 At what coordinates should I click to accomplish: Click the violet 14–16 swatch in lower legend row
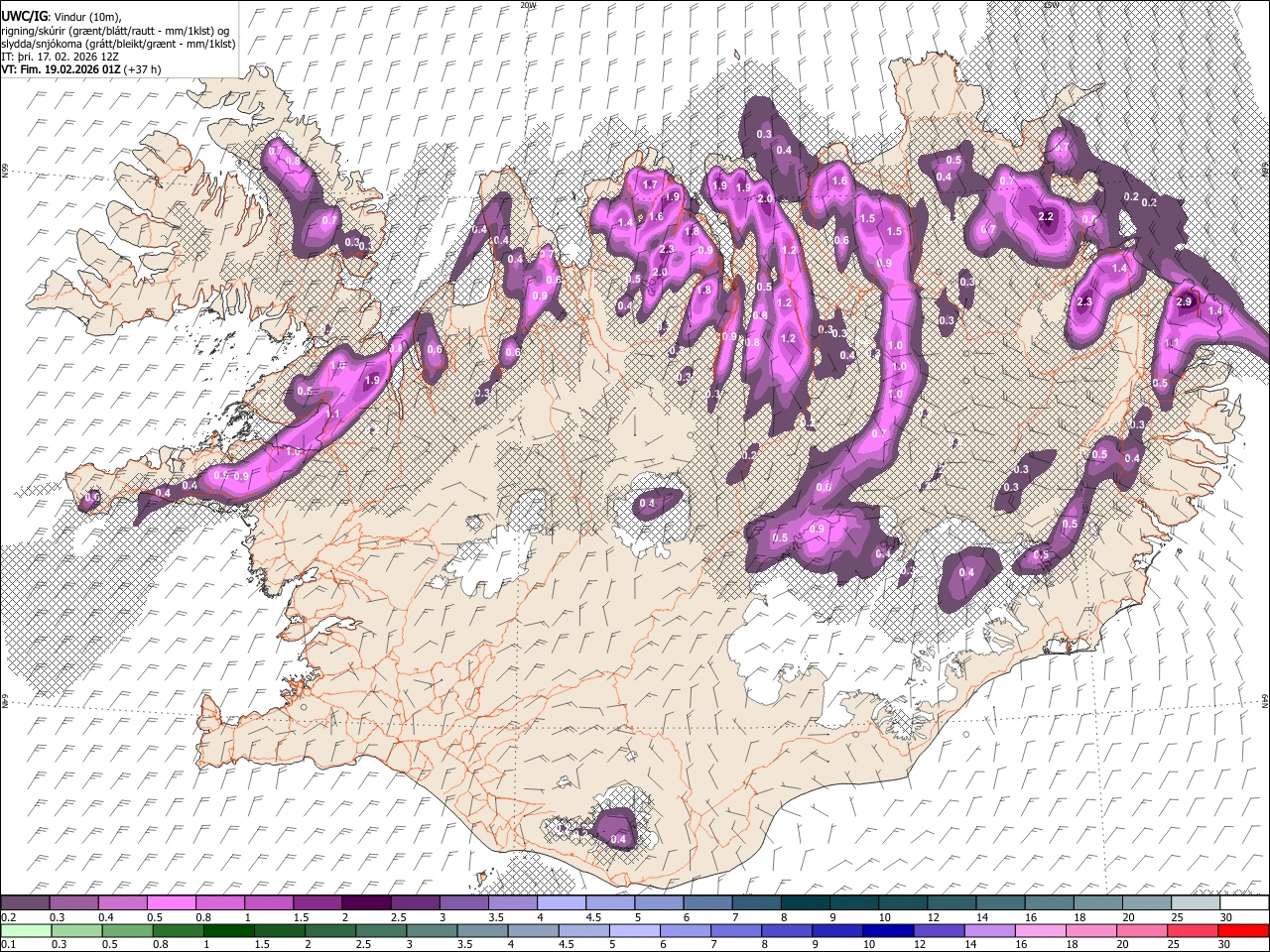(990, 930)
